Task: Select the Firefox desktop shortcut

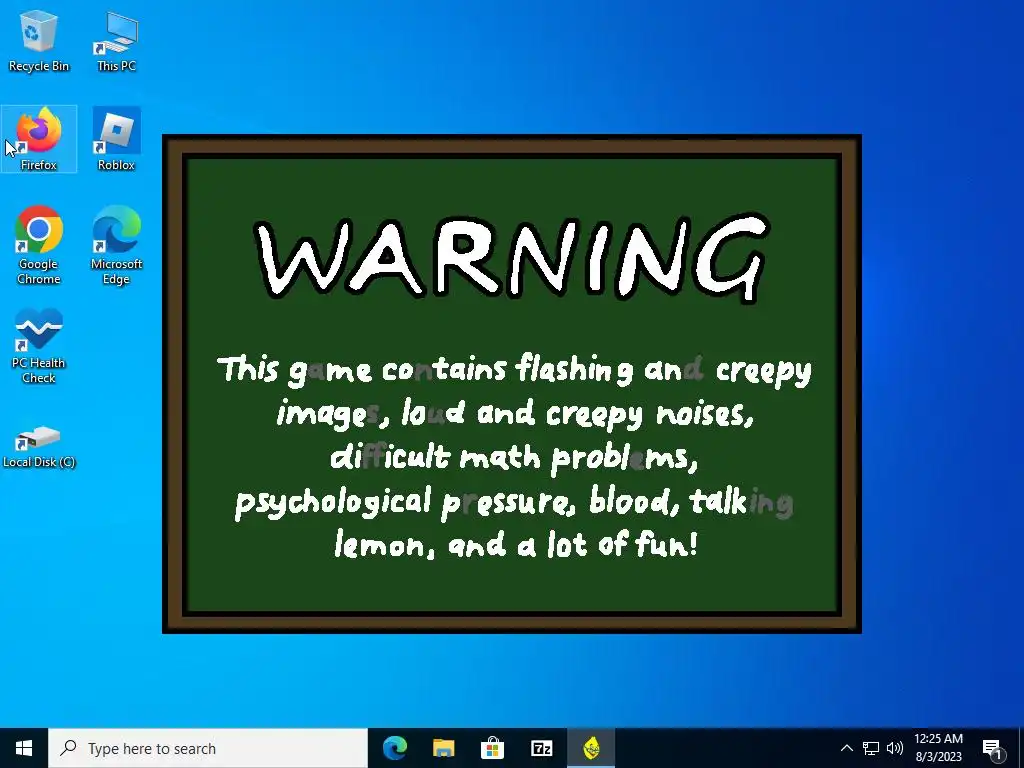Action: tap(39, 139)
